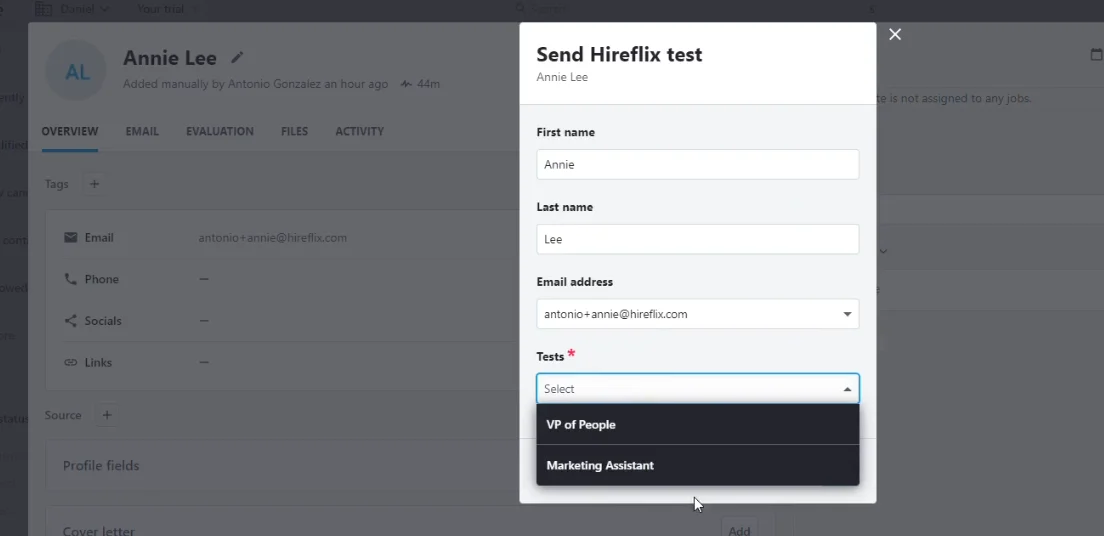The image size is (1104, 536).
Task: Click the Add button for Cover letter
Action: 739,530
